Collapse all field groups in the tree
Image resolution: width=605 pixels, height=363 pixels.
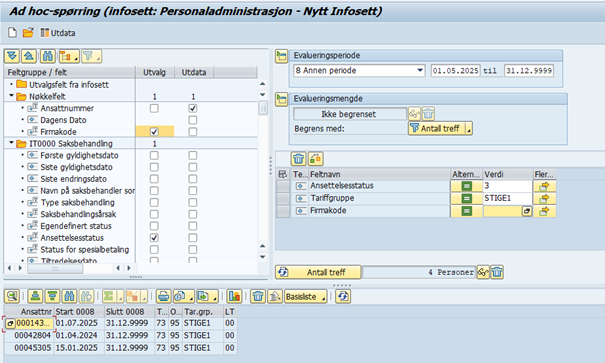(x=29, y=56)
